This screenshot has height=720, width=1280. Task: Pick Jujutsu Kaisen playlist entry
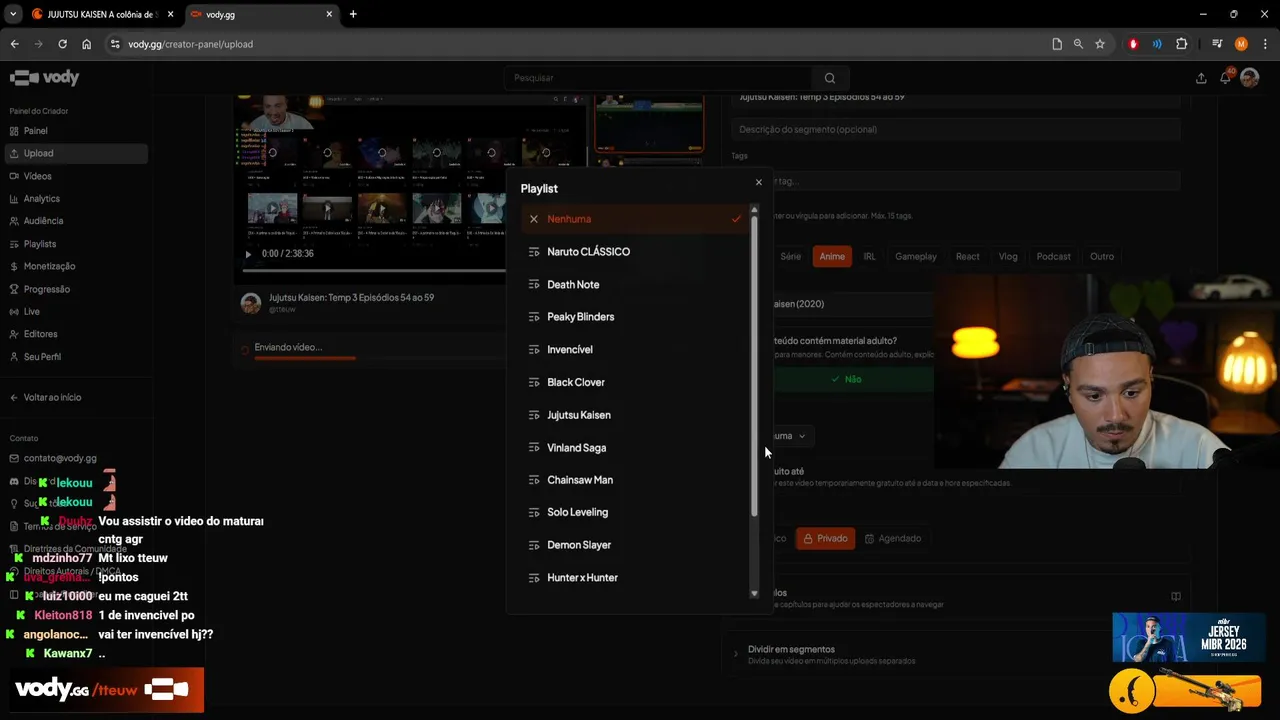click(x=634, y=415)
